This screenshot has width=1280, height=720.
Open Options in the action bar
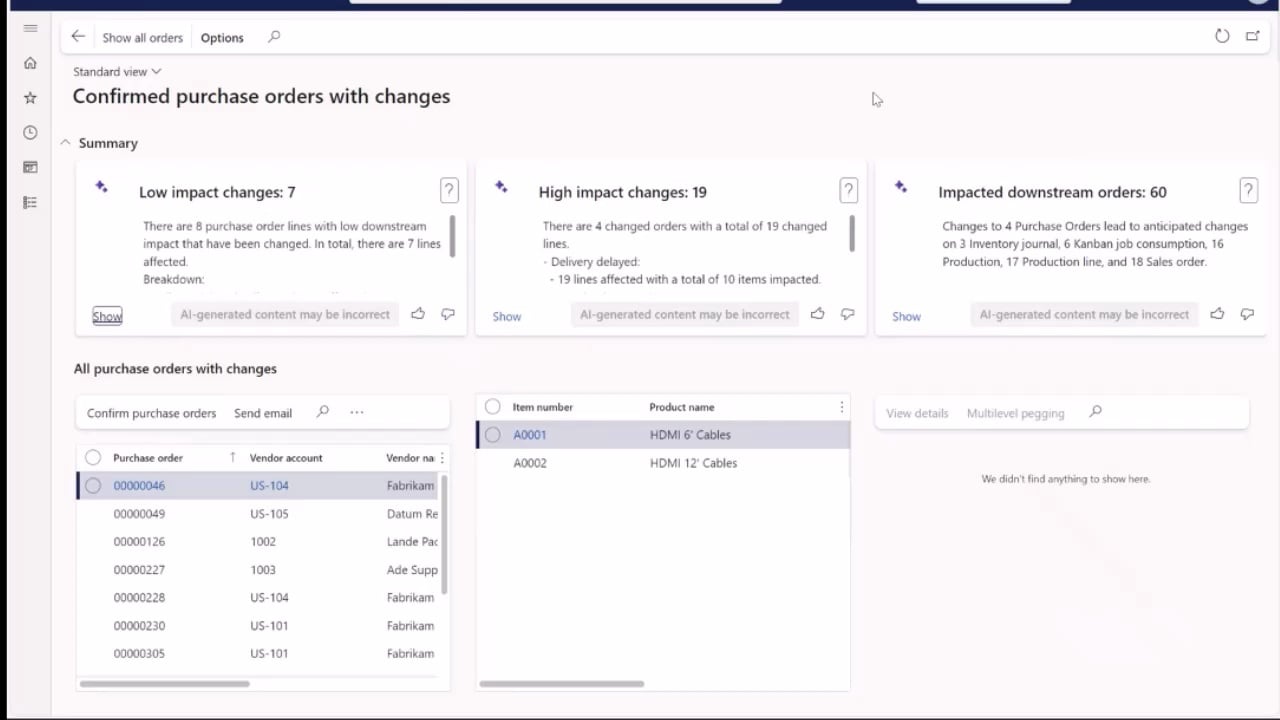tap(221, 37)
